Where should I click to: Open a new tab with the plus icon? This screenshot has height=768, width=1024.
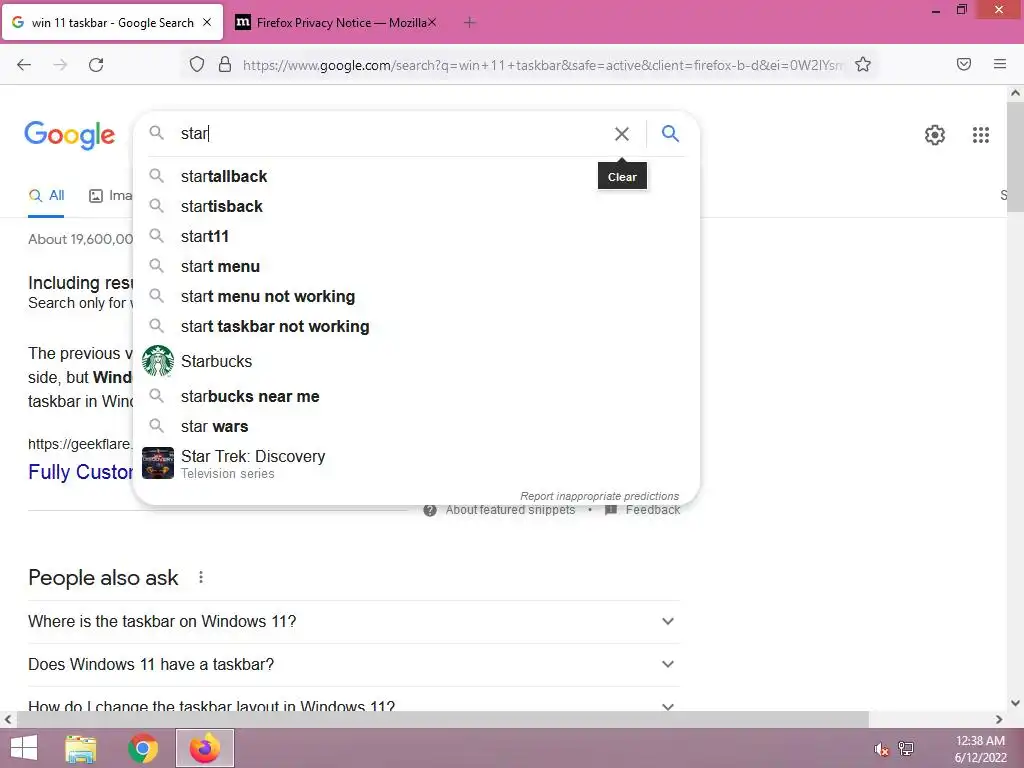pos(469,23)
